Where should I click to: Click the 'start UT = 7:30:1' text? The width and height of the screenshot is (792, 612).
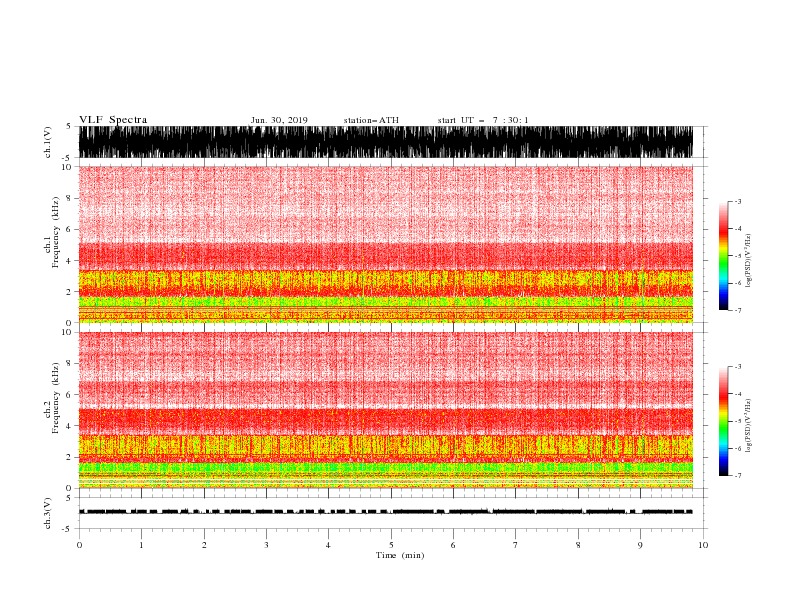[x=483, y=120]
